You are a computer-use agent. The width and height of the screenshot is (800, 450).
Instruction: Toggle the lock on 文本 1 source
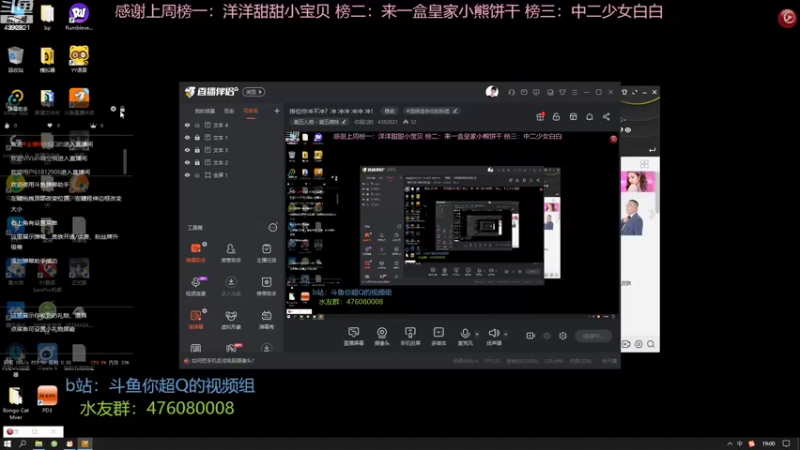tap(197, 138)
